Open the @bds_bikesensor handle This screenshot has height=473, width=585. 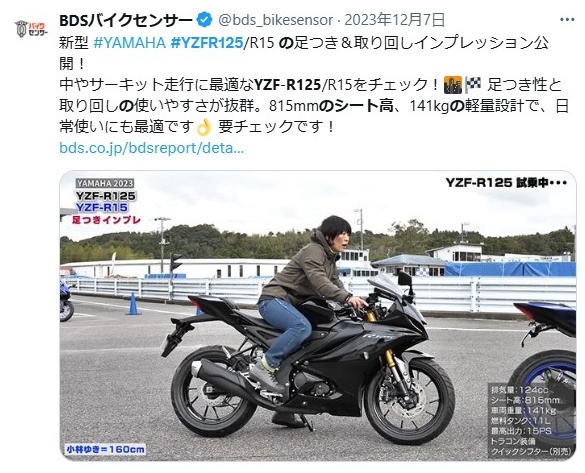point(275,20)
